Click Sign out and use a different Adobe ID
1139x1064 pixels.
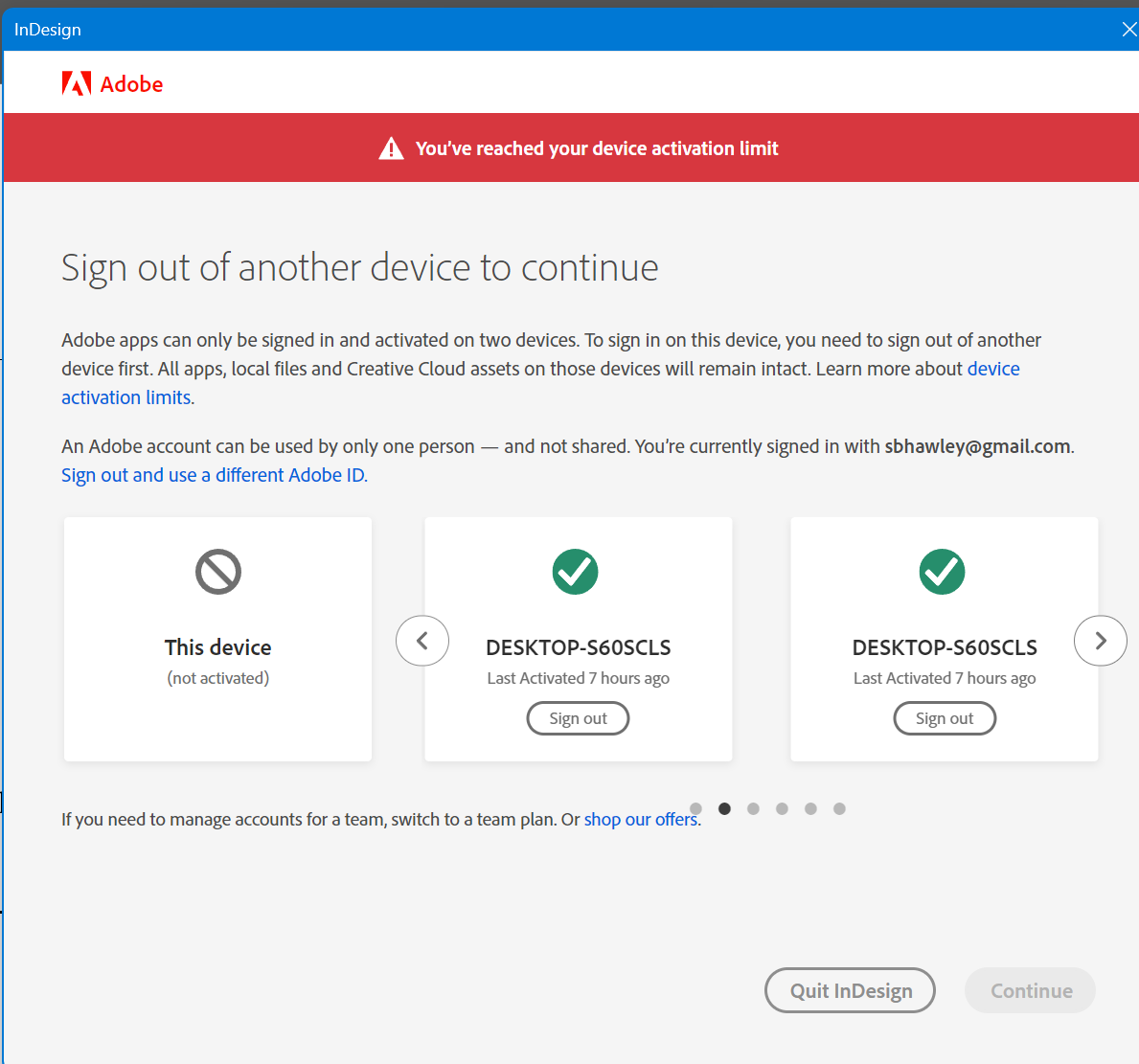click(x=213, y=475)
